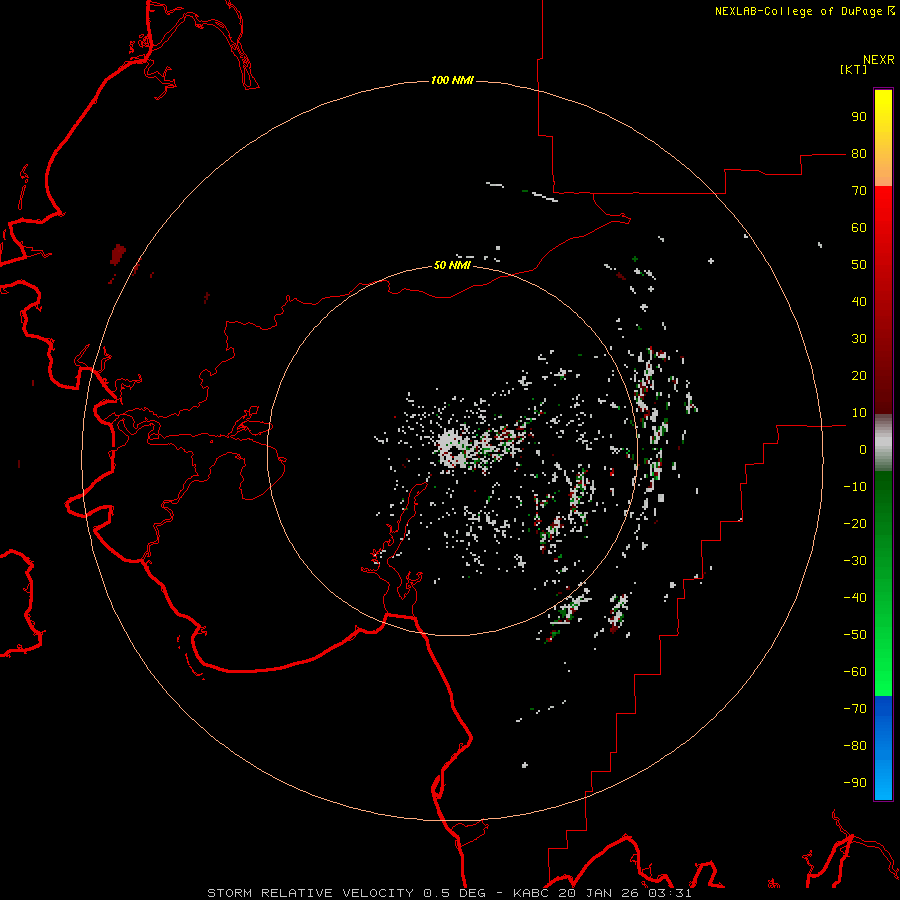Click the -10 value on the velocity scale
Viewport: 900px width, 900px height.
(x=855, y=487)
